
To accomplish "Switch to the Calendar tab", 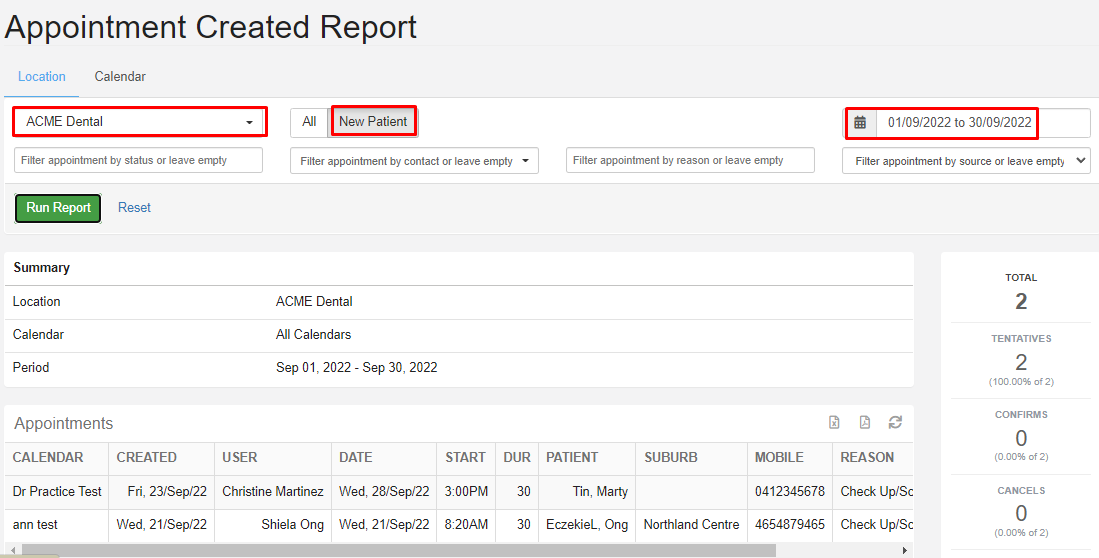I will [120, 76].
